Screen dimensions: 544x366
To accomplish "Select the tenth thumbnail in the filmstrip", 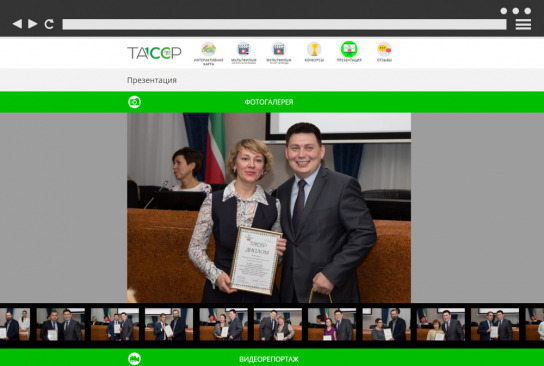I will 495,324.
